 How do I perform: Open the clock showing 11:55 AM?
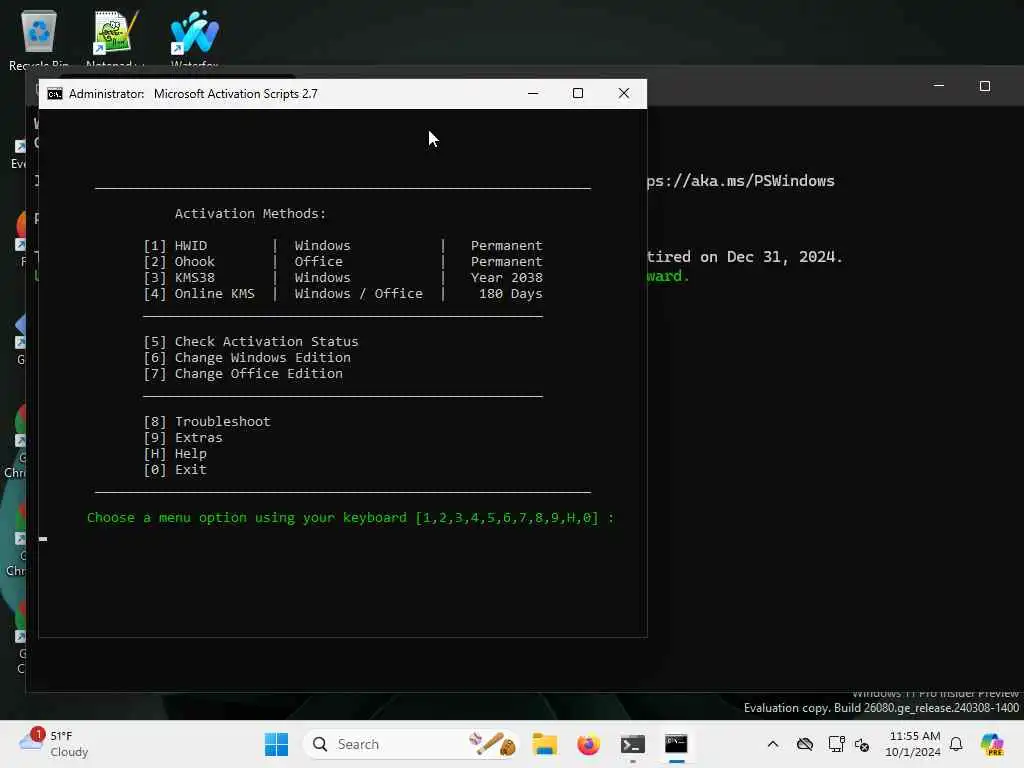pyautogui.click(x=914, y=744)
